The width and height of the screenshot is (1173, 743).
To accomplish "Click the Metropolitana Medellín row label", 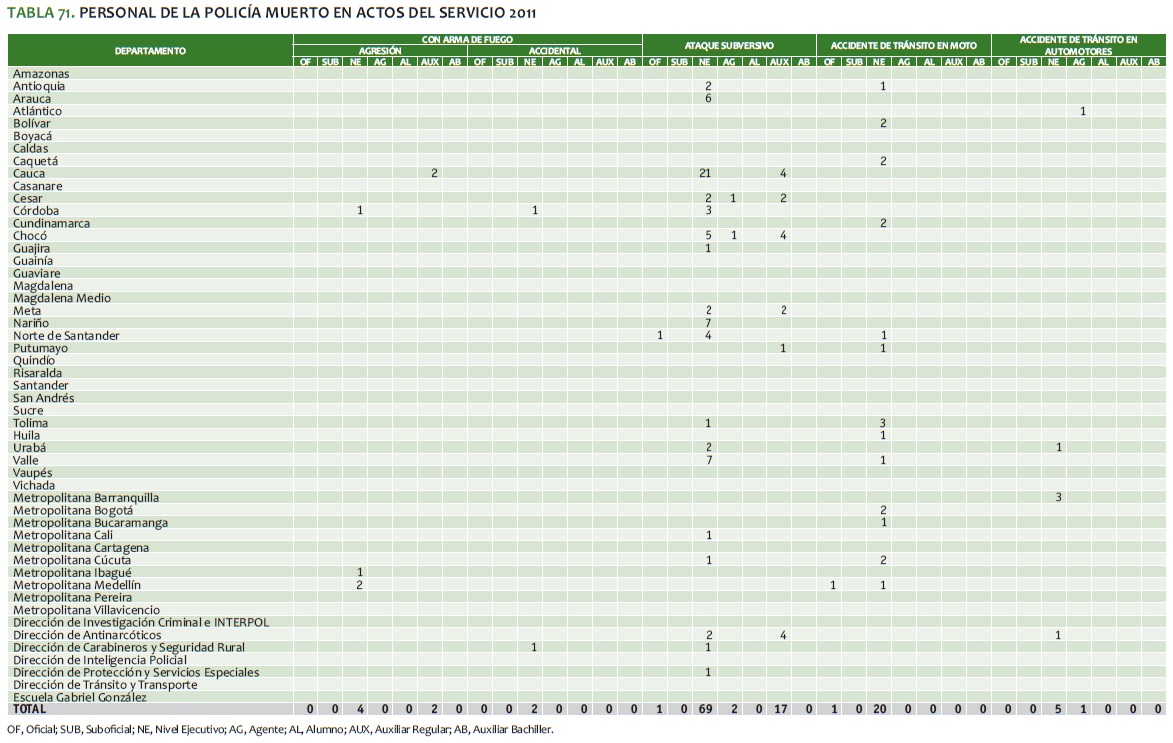I will [77, 584].
